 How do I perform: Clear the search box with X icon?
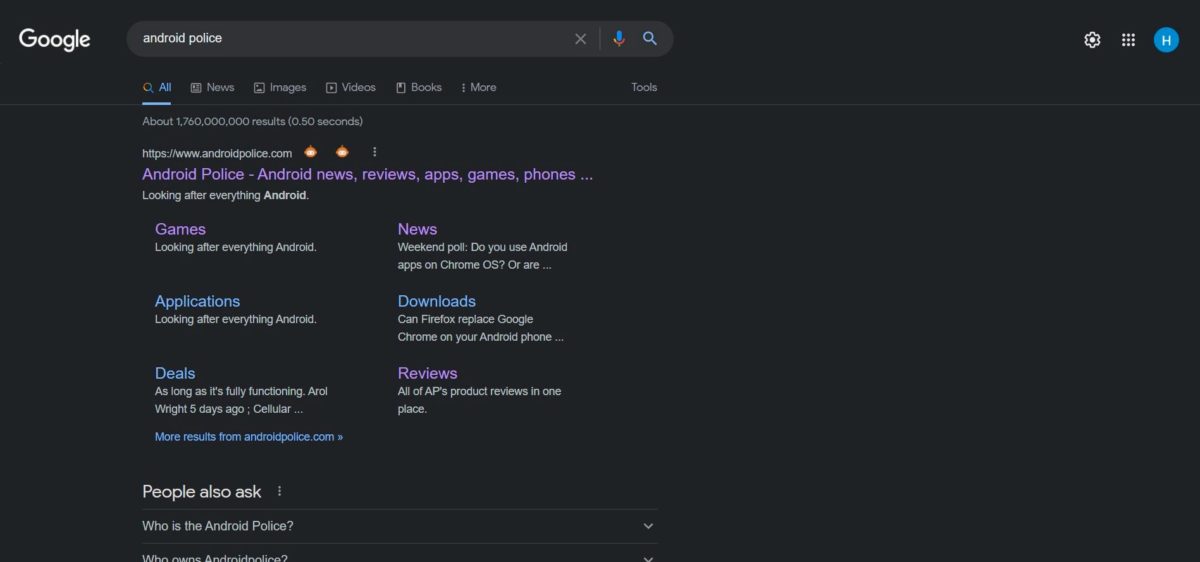pos(580,39)
